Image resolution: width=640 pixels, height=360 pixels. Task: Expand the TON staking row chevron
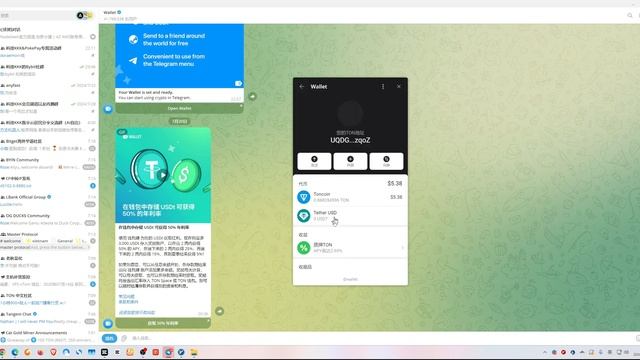pos(402,248)
